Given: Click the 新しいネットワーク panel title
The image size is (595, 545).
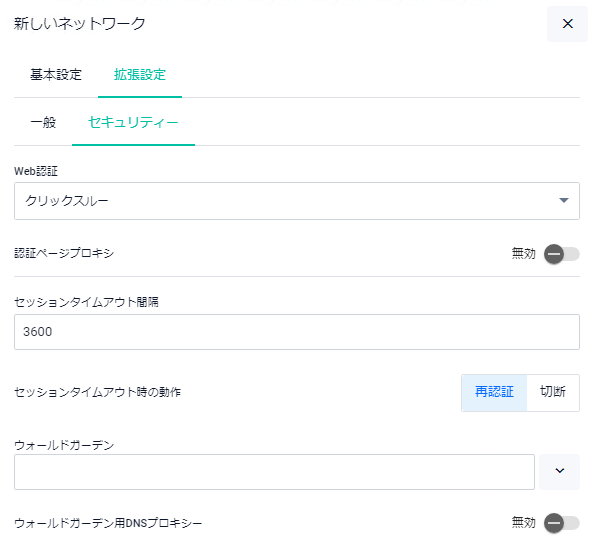Looking at the screenshot, I should click(80, 24).
